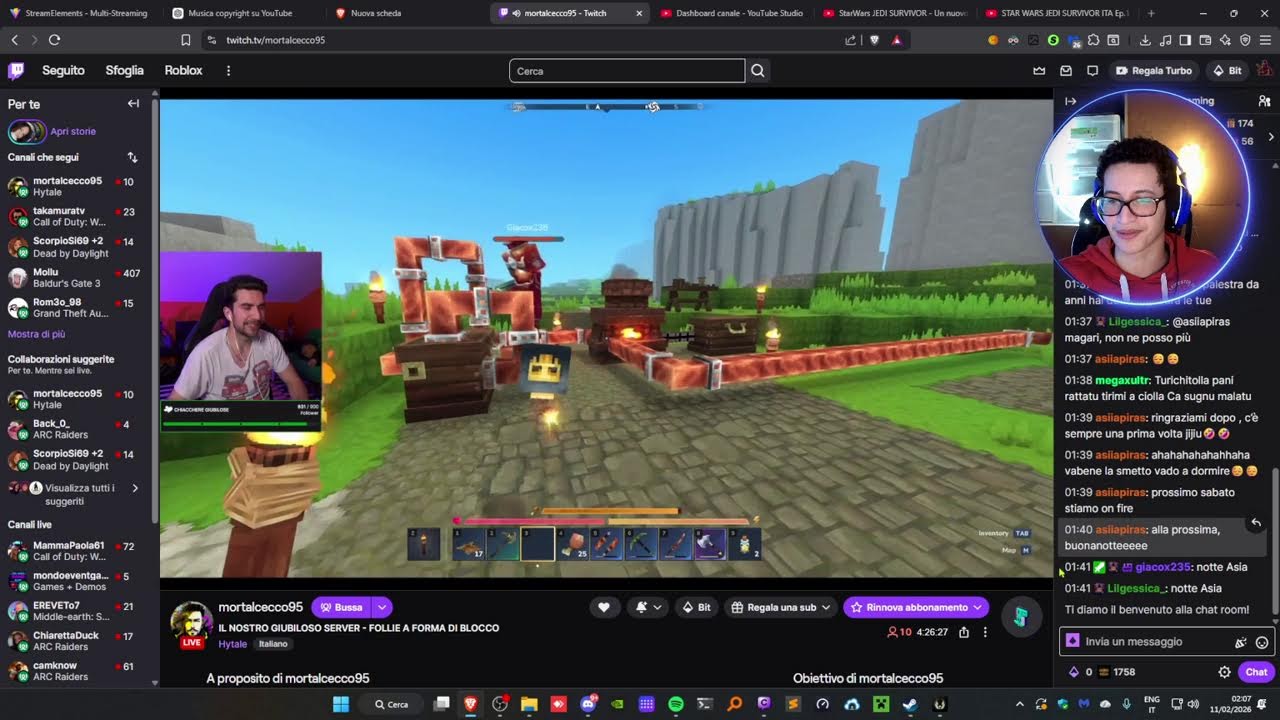Sort the followed channels list
1280x720 pixels.
click(x=132, y=157)
